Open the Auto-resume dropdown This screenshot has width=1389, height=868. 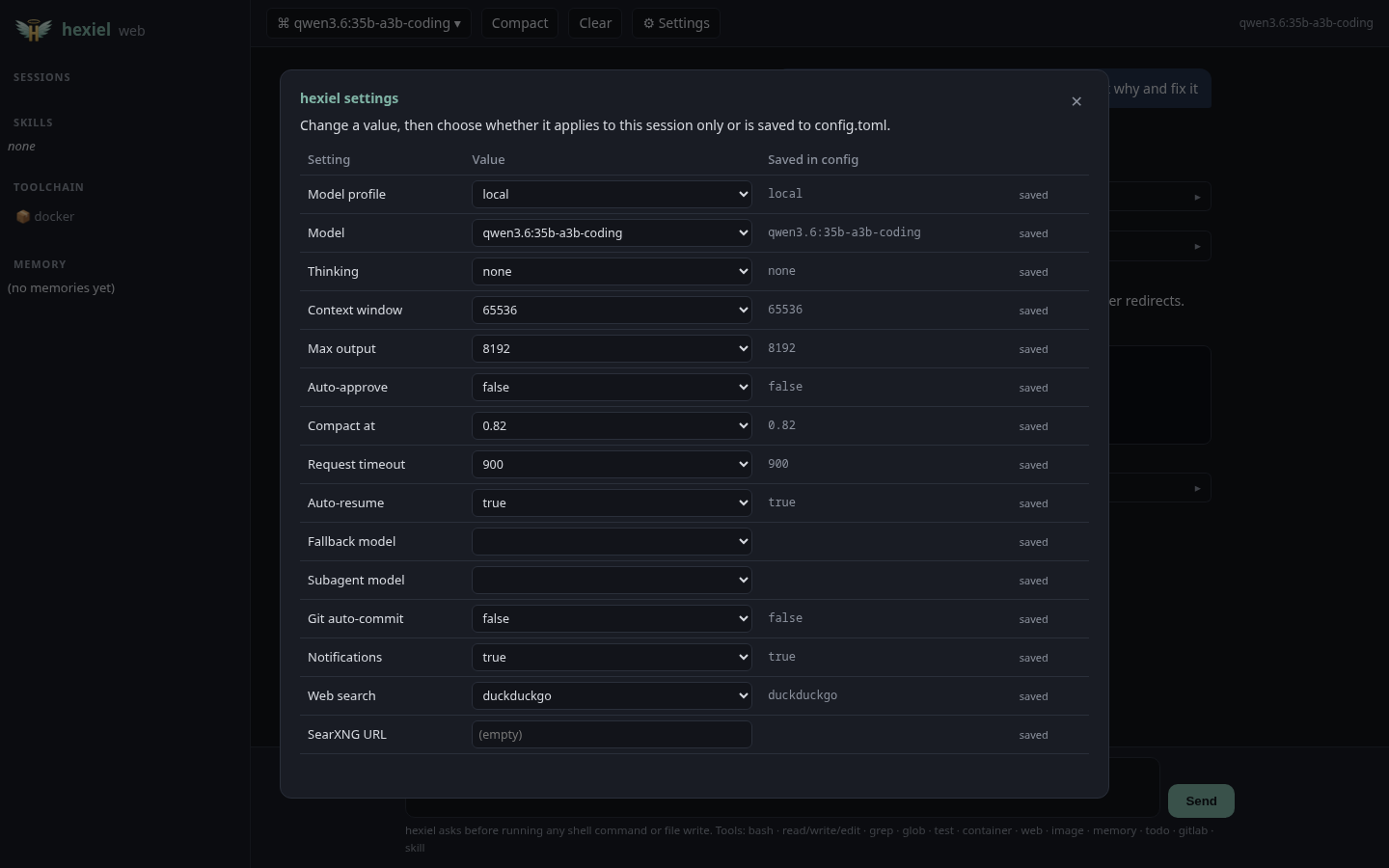point(612,502)
